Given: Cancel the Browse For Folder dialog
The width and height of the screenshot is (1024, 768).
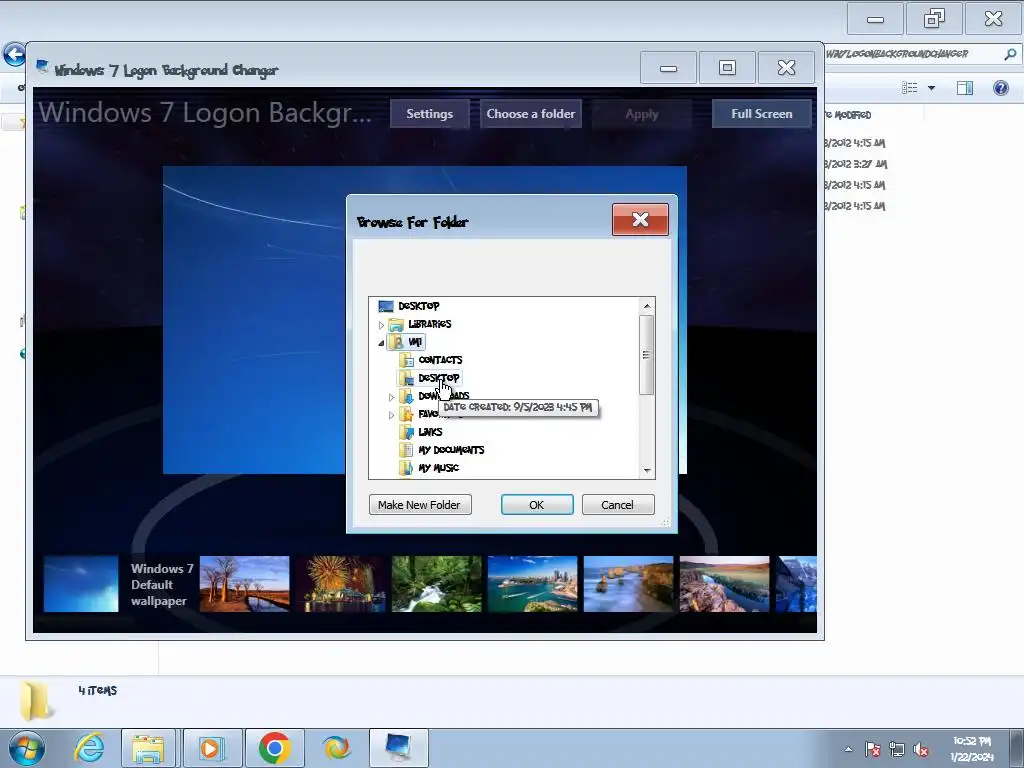Looking at the screenshot, I should 618,505.
